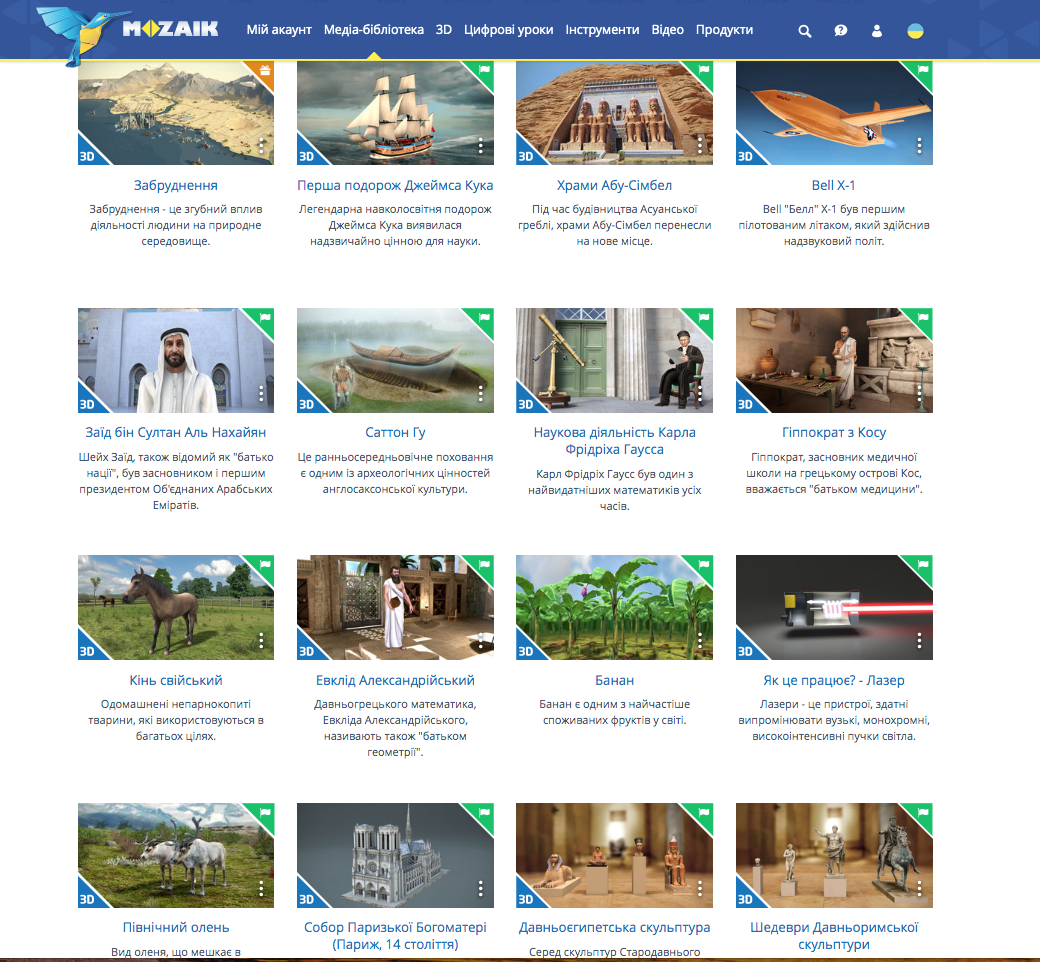The image size is (1040, 962).
Task: Open the Саттон Гу title link
Action: pos(395,433)
